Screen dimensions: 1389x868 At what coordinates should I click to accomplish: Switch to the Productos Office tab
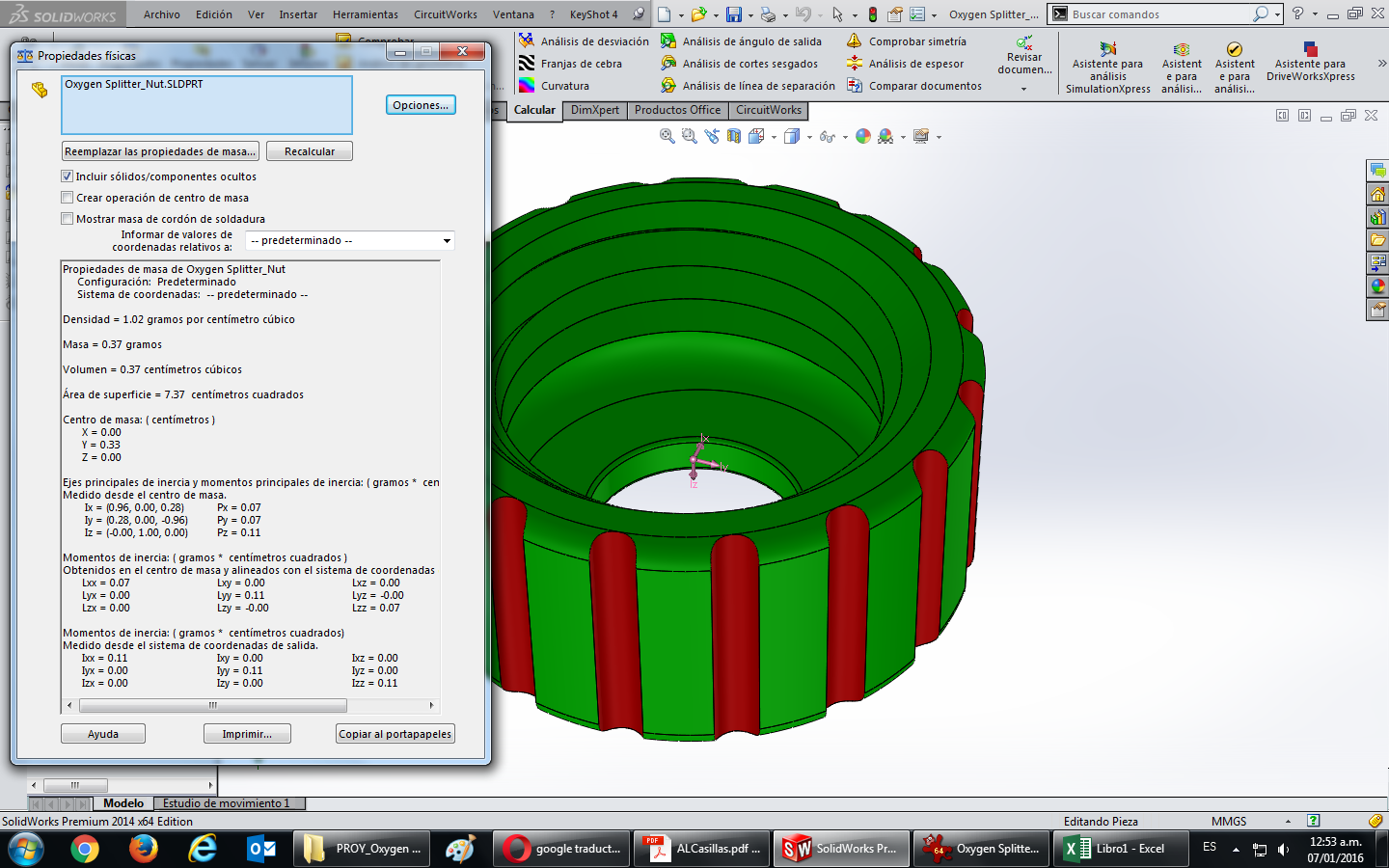(x=677, y=110)
